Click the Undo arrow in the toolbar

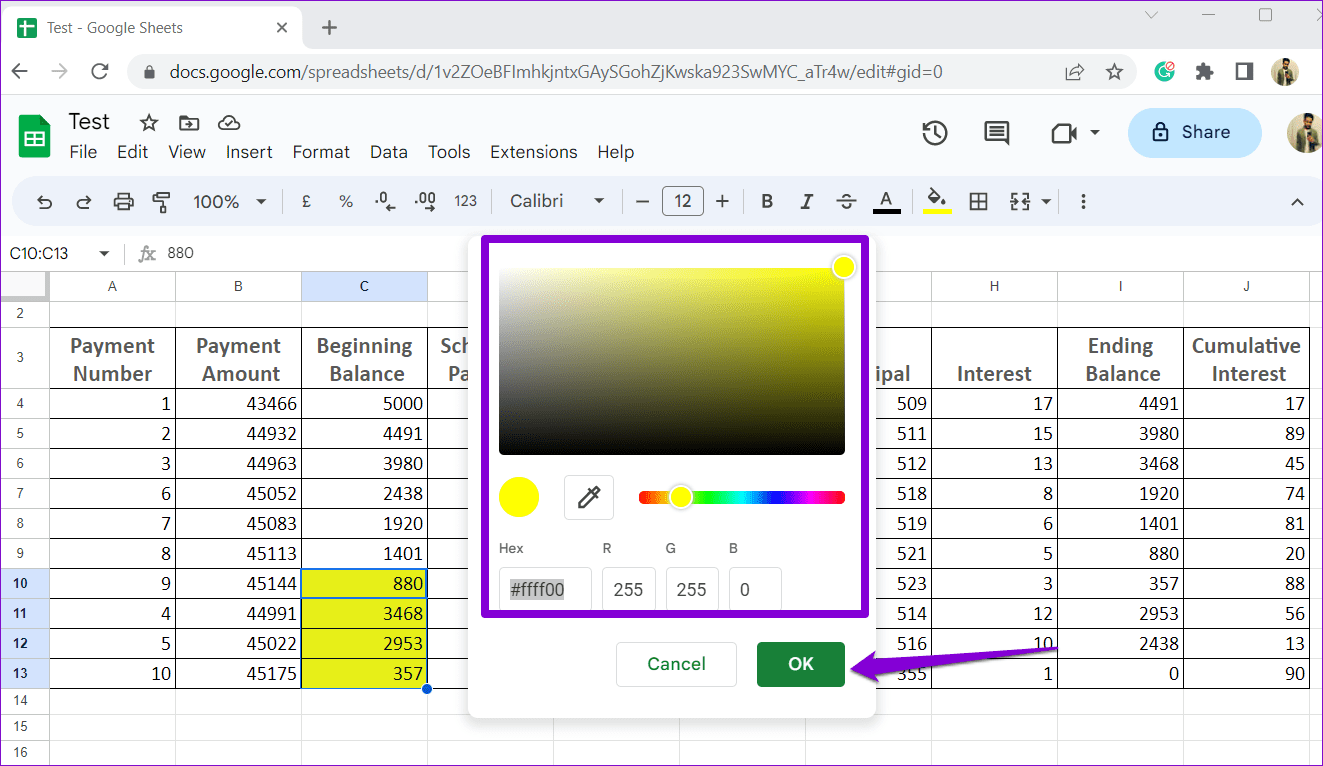44,202
